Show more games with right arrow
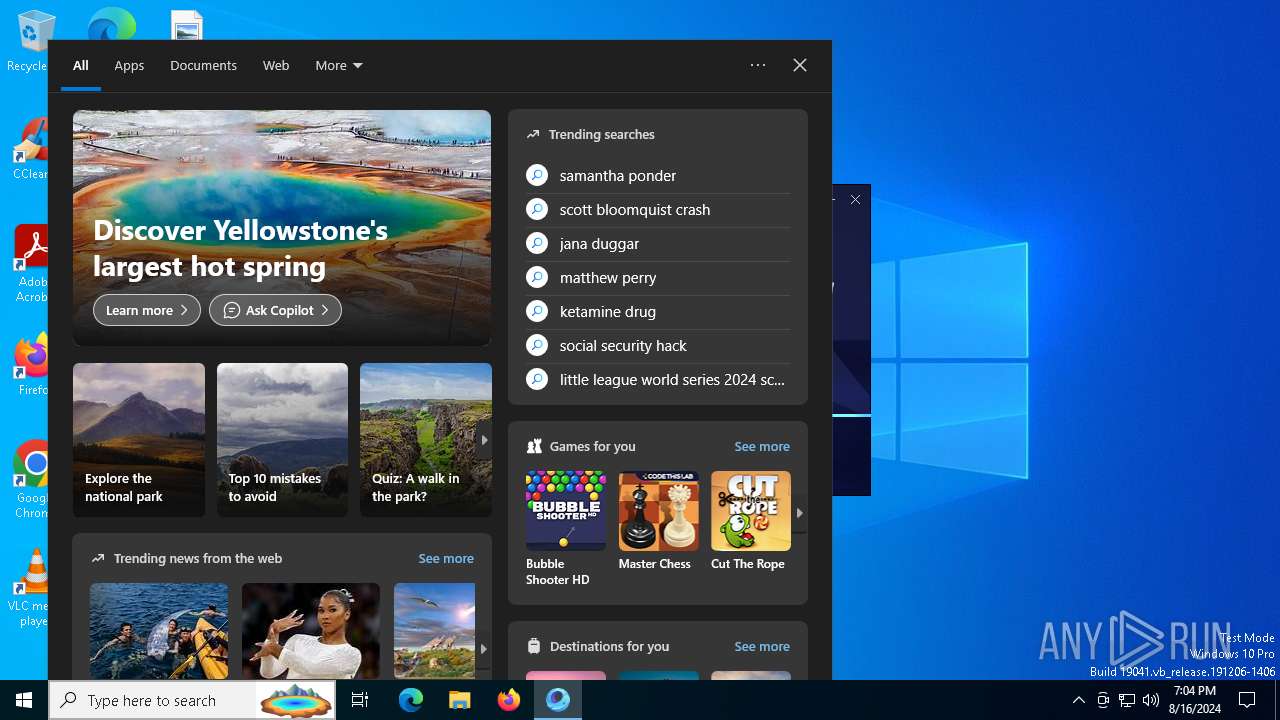1280x720 pixels. pyautogui.click(x=799, y=512)
